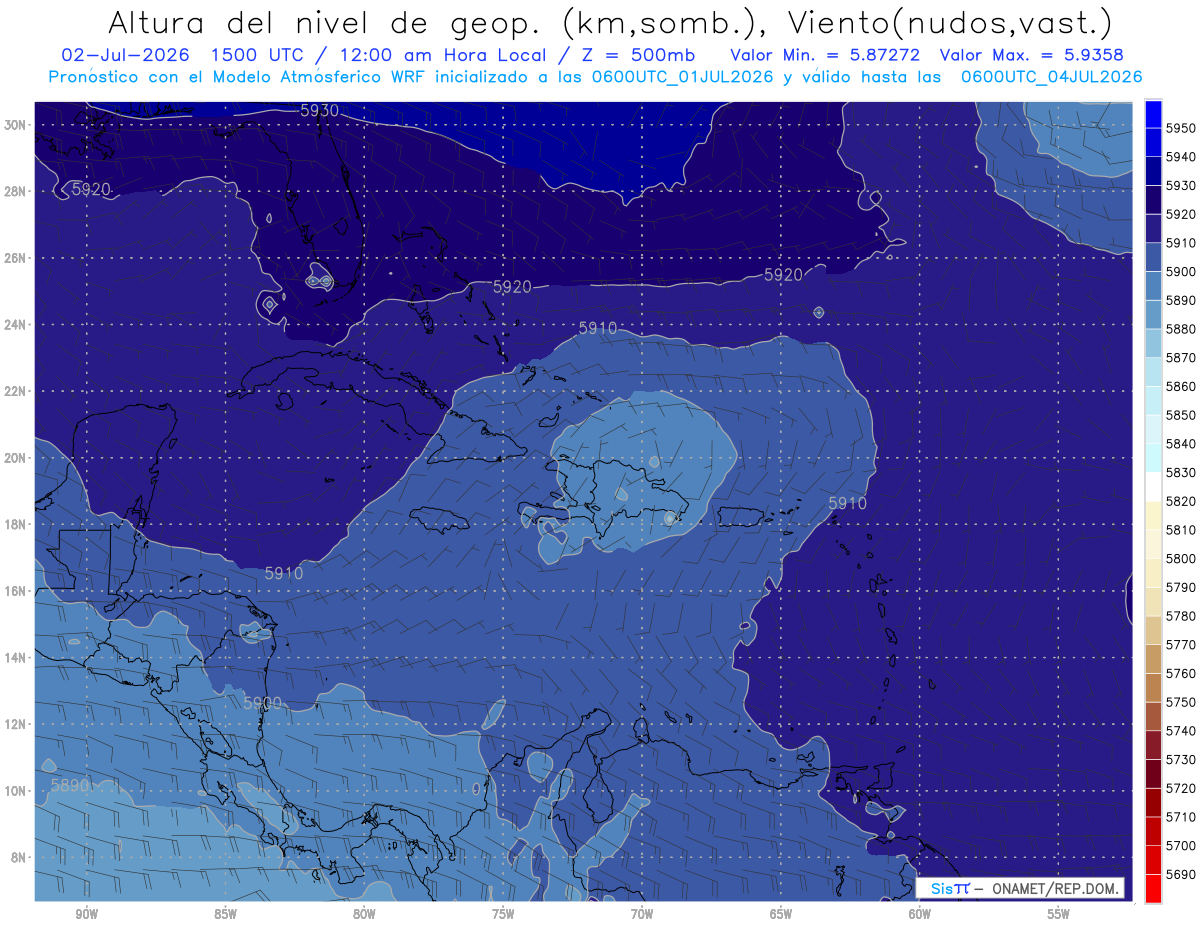Click the "Valor Min. = 5.87272" text
The height and width of the screenshot is (927, 1200).
825,55
